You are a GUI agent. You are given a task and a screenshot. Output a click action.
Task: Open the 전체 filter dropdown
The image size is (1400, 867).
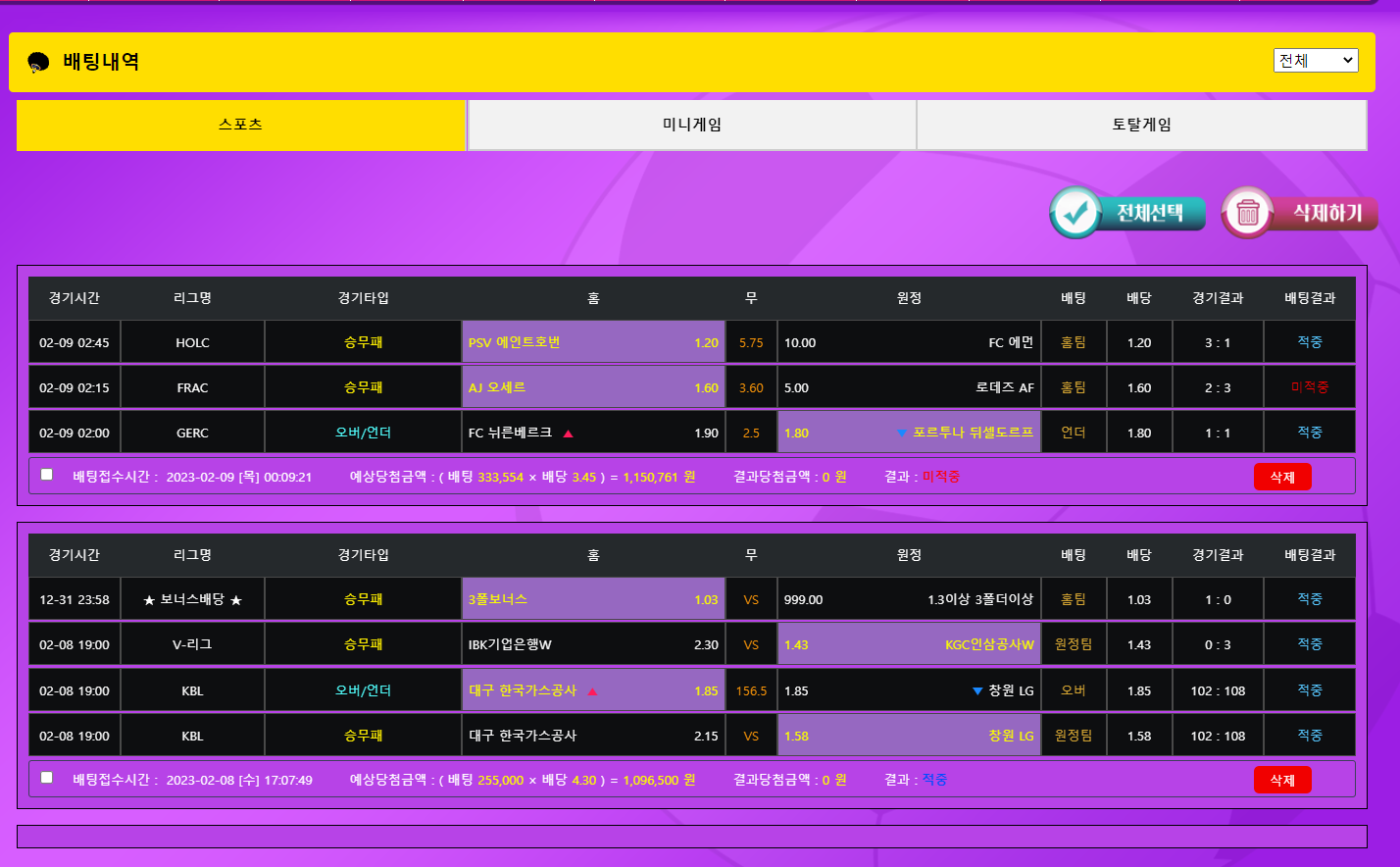pos(1316,61)
